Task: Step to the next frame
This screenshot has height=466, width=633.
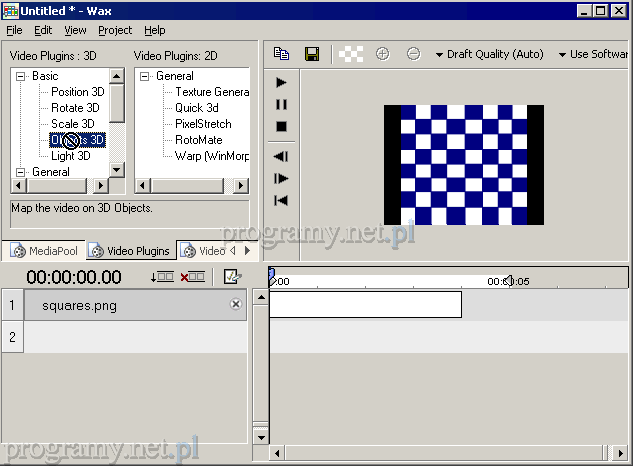Action: (x=281, y=178)
